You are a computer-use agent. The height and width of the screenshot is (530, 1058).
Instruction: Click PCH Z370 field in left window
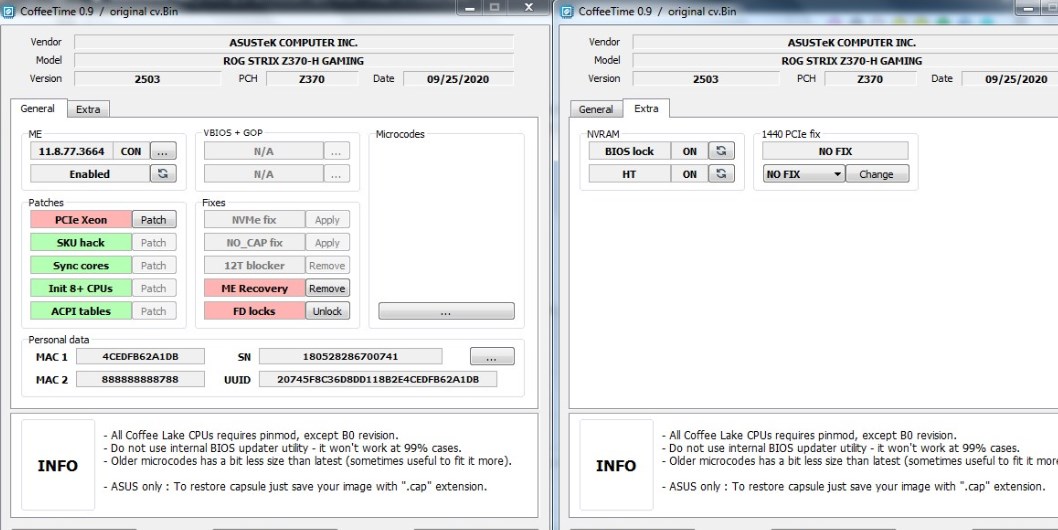312,79
